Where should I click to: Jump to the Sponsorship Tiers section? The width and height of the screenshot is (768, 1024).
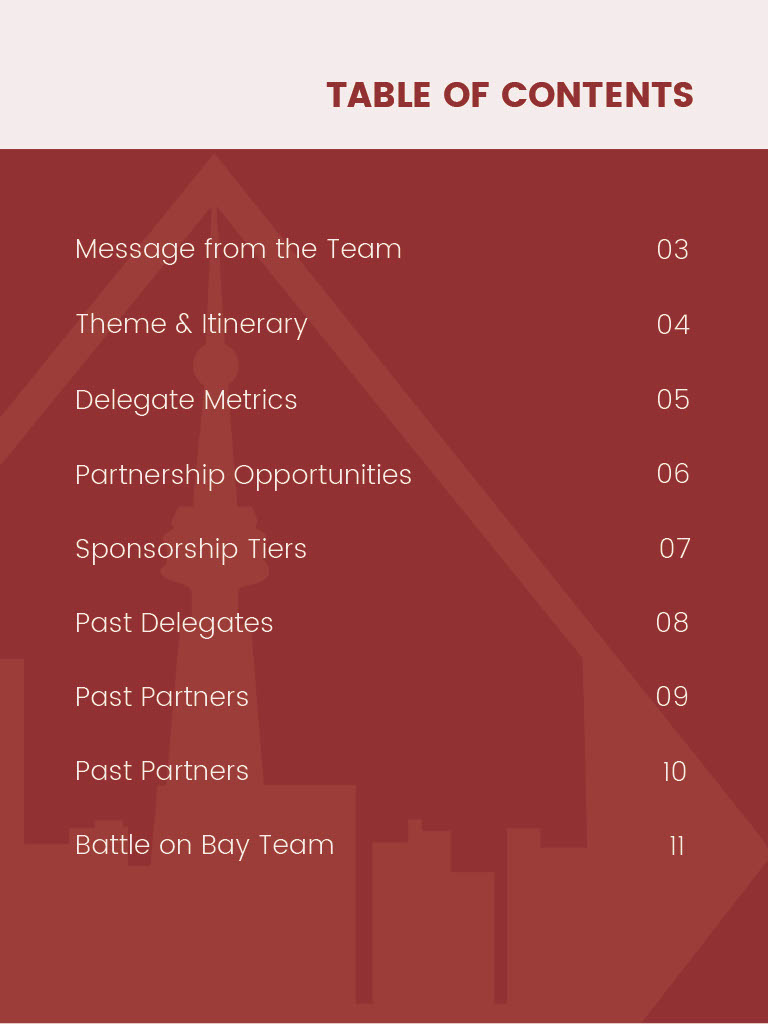(x=191, y=549)
